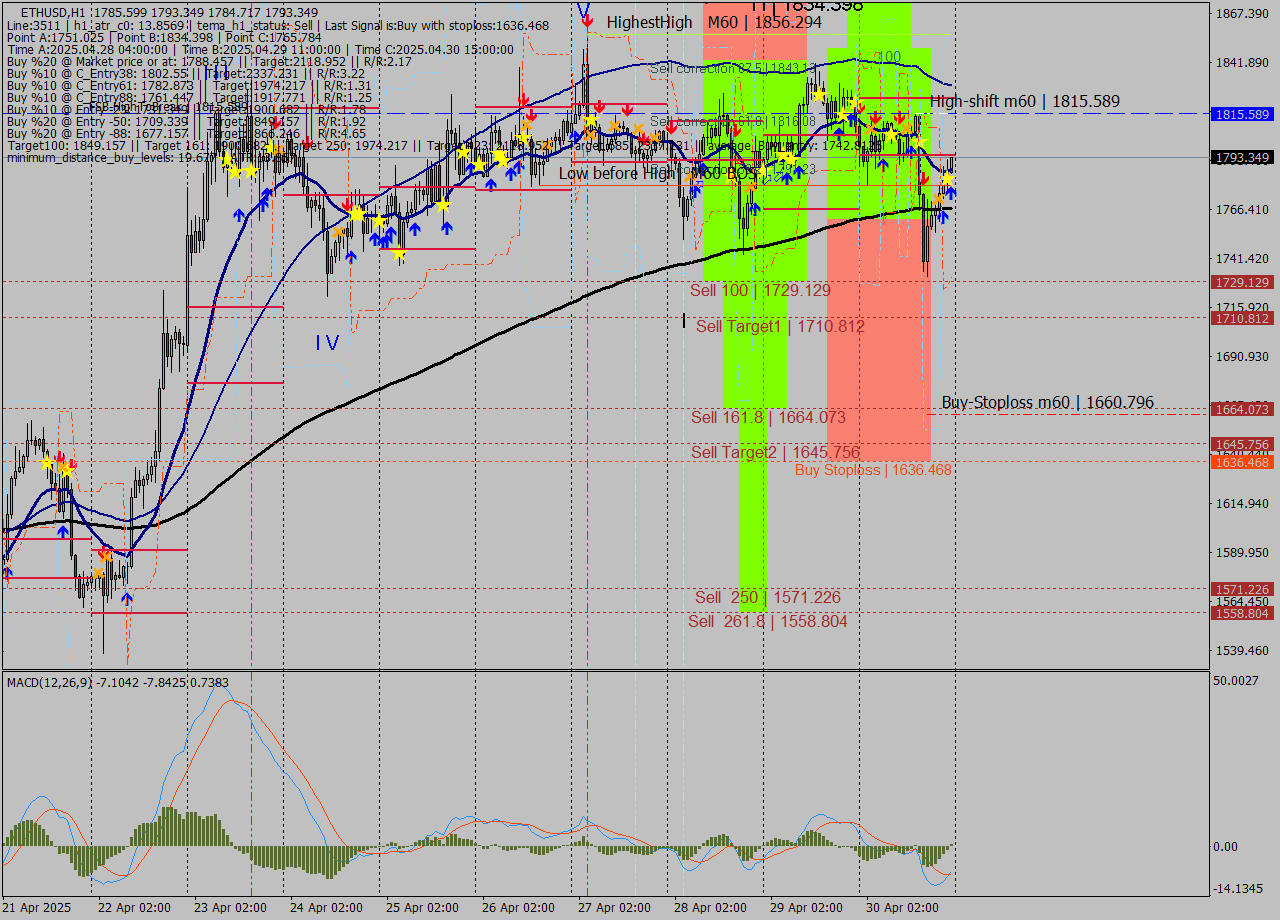Click the blue 1815.589 price tag on axis
Screen dimensions: 1280x920
1241,115
